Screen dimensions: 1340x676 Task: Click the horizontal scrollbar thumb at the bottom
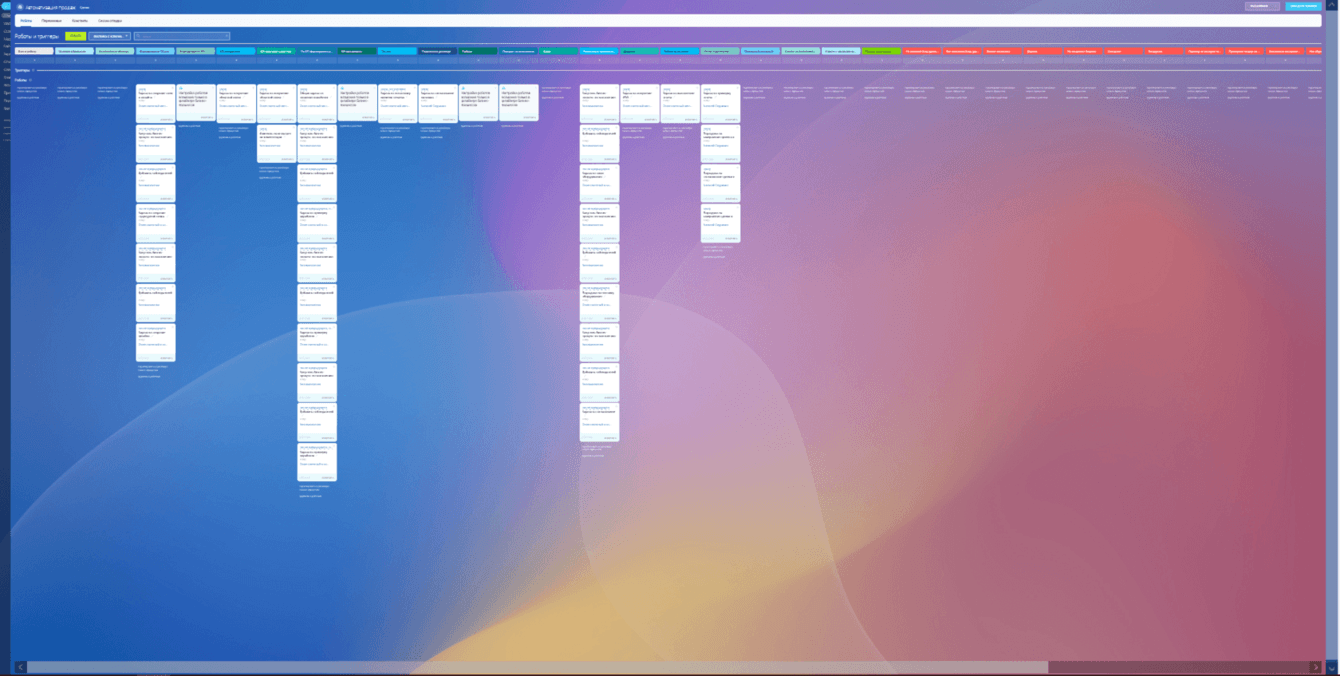click(x=537, y=667)
